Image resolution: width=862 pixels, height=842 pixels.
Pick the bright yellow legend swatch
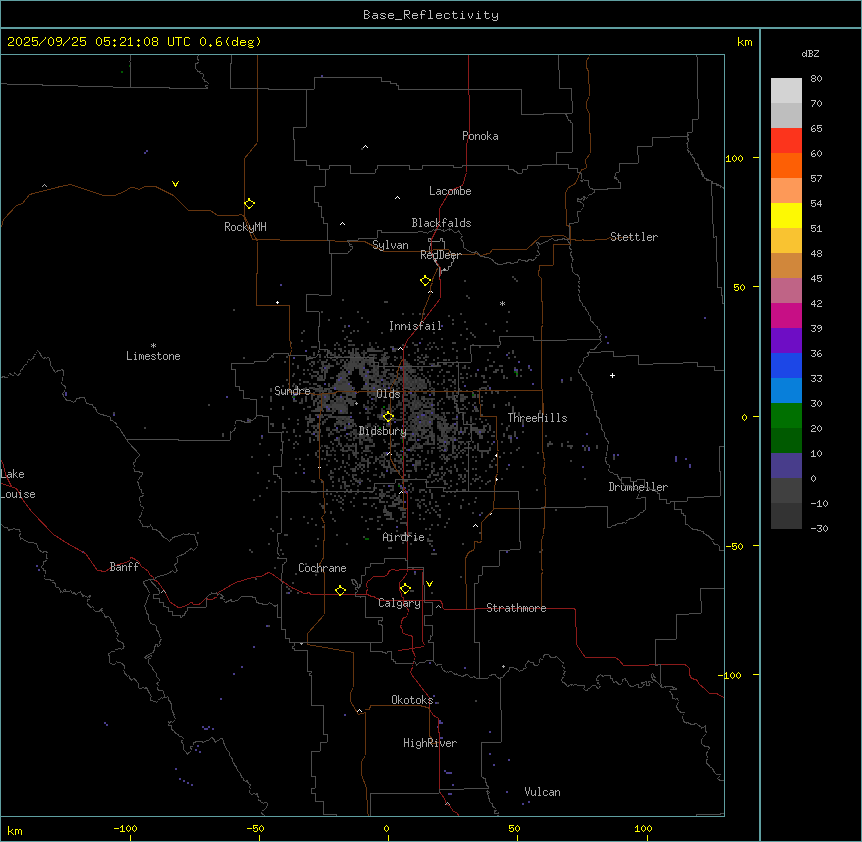point(786,215)
